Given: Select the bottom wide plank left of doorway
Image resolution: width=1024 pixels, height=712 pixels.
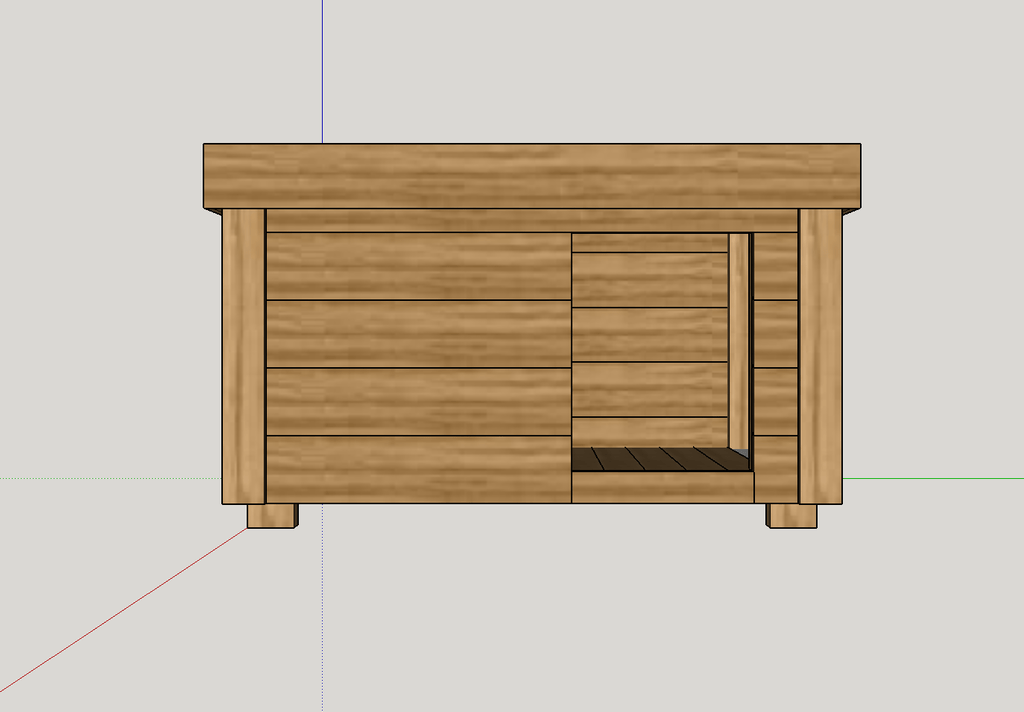Looking at the screenshot, I should tap(419, 469).
